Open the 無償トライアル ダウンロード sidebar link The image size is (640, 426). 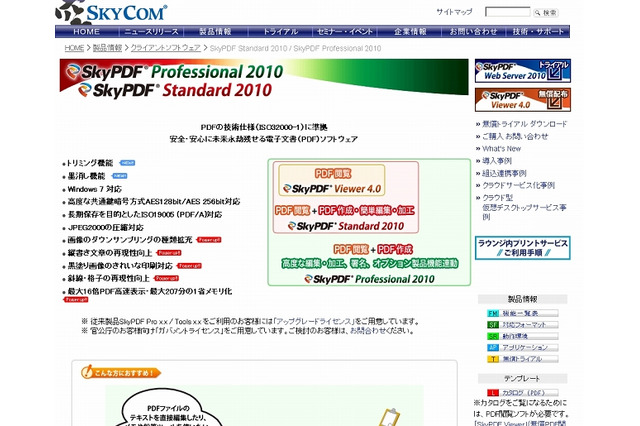click(524, 124)
